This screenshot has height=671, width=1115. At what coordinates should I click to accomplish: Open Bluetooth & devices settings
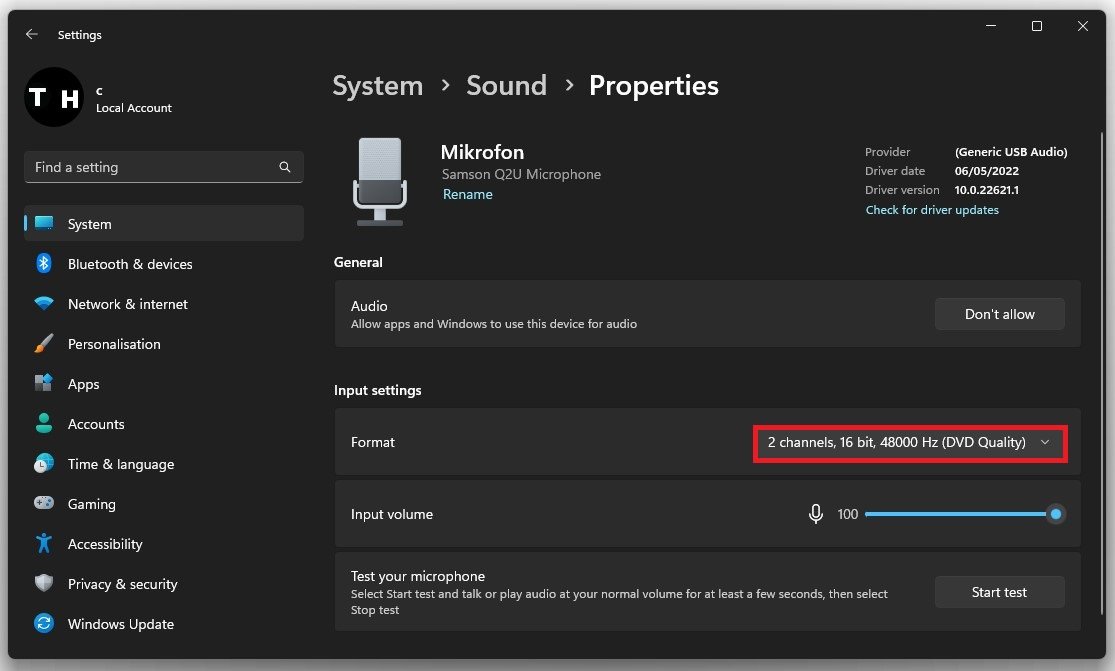[129, 264]
